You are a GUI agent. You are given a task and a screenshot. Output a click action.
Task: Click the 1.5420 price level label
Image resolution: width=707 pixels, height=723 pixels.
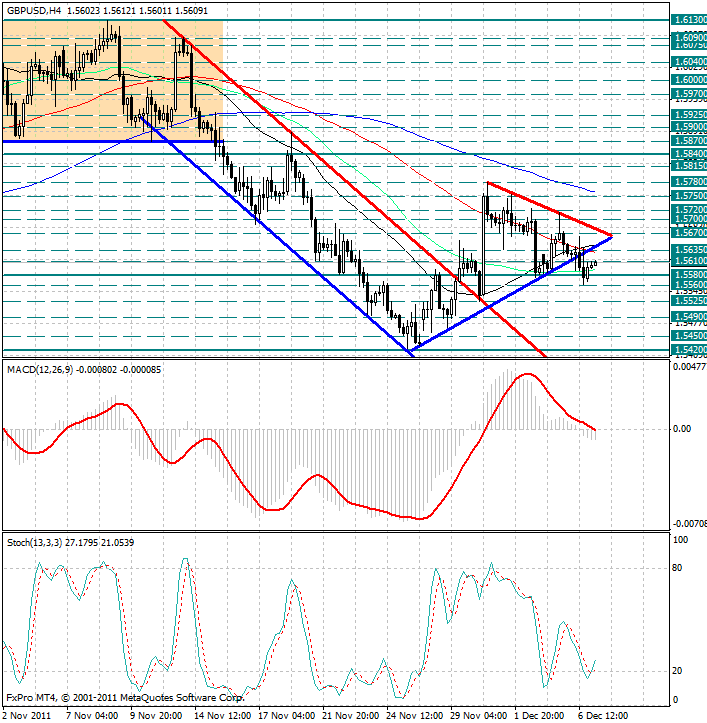(689, 350)
